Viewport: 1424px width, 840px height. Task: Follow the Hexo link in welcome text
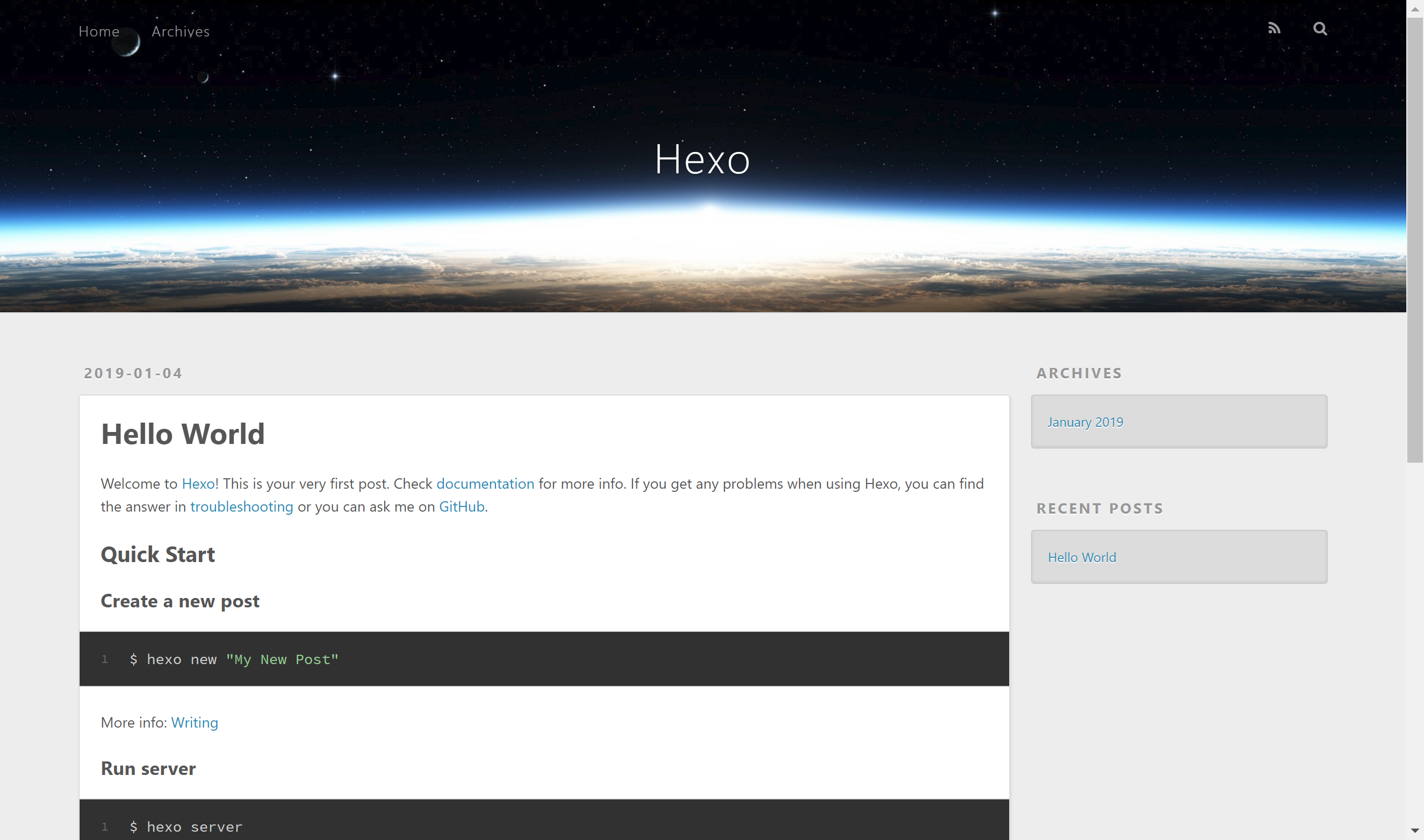click(198, 483)
